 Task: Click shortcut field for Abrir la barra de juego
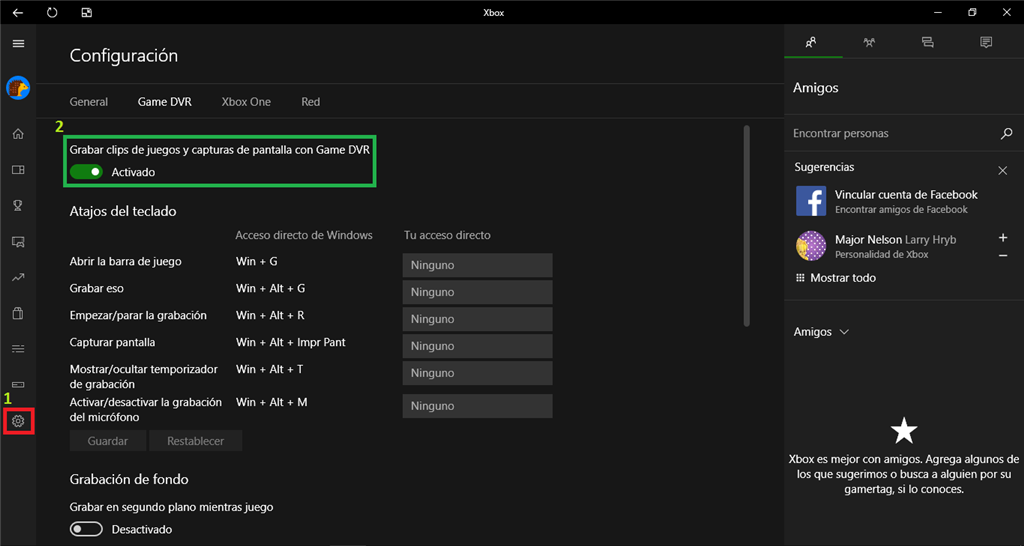click(477, 265)
